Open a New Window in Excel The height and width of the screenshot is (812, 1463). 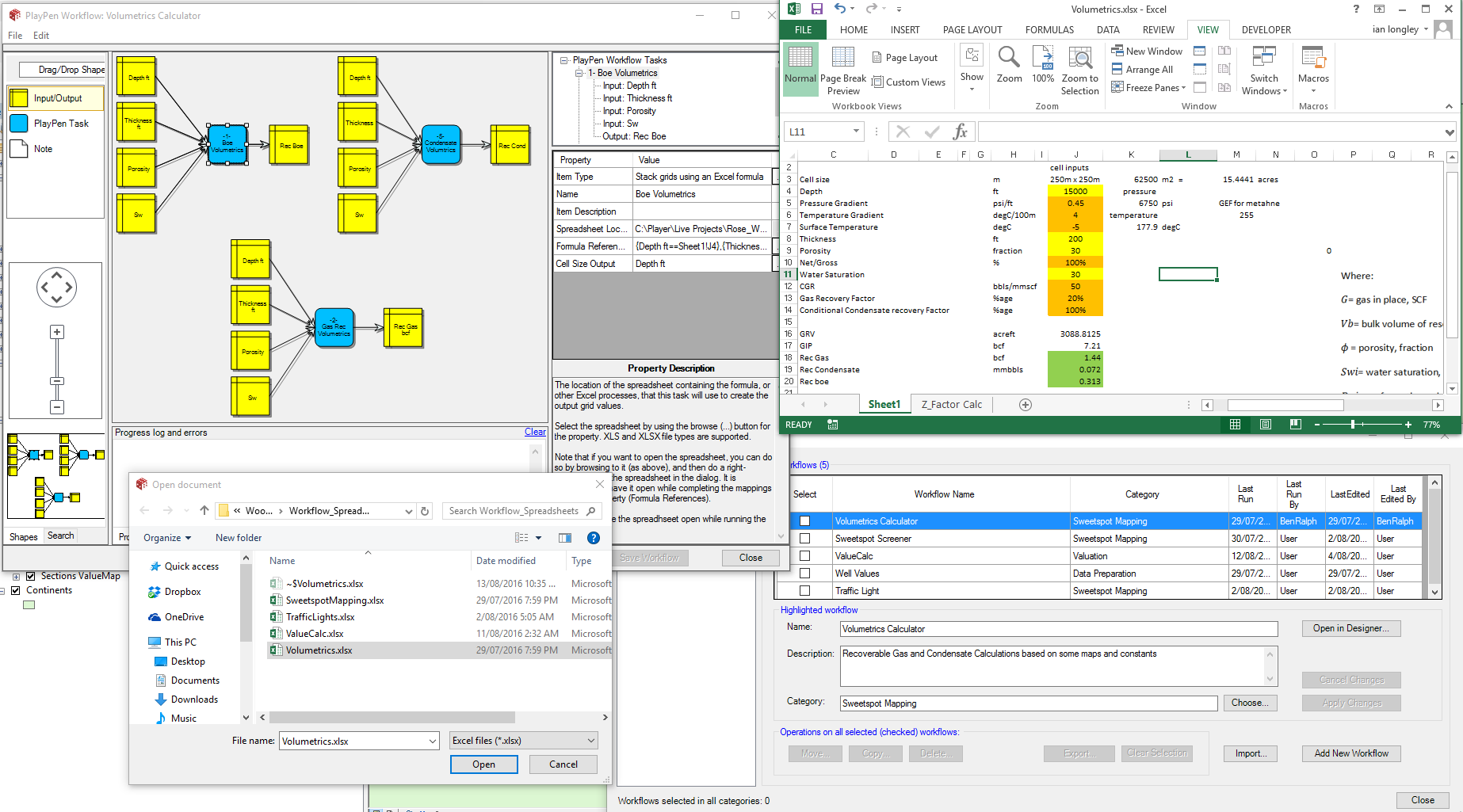click(x=1147, y=51)
